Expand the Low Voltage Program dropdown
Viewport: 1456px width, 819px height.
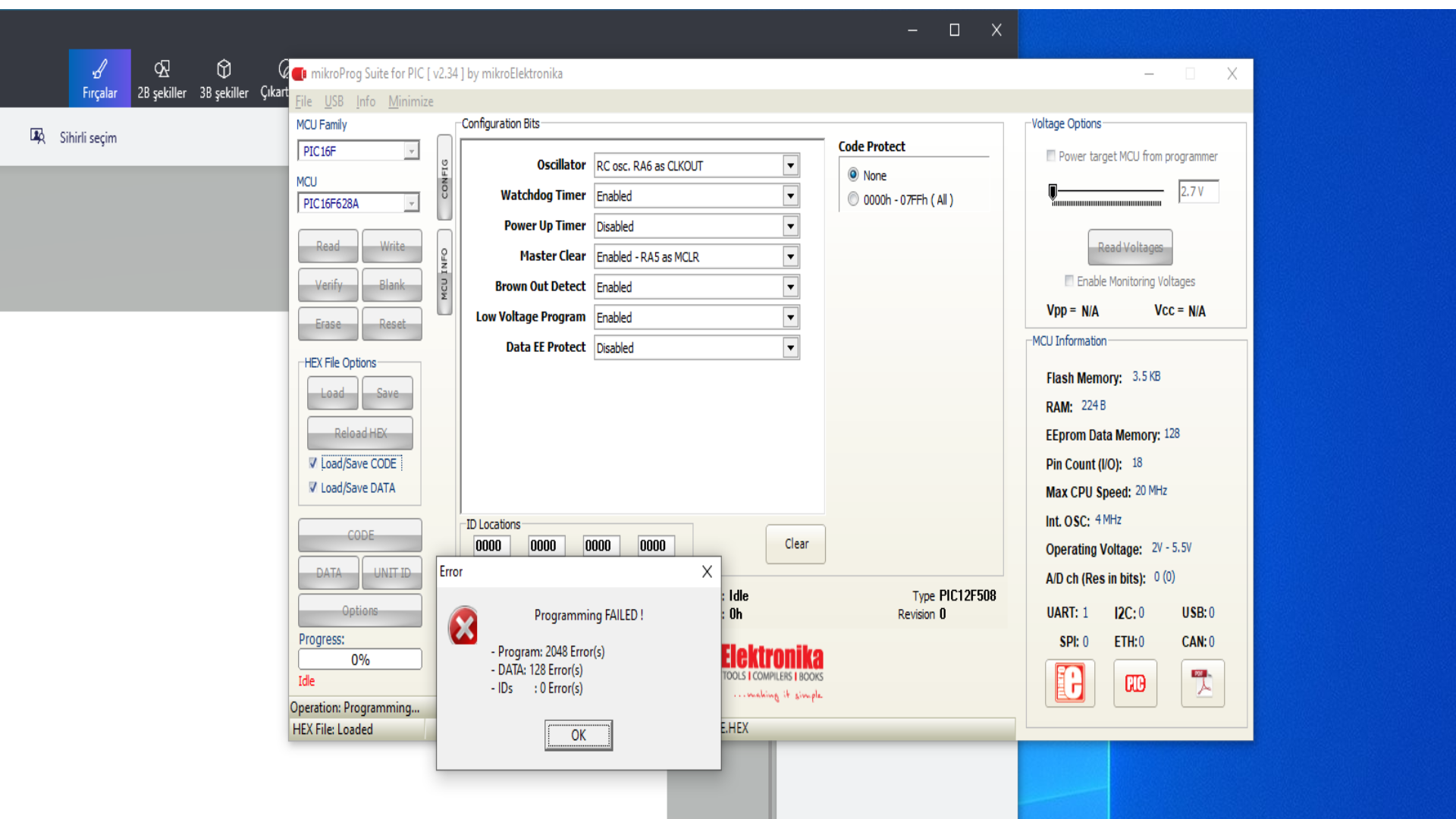[791, 317]
